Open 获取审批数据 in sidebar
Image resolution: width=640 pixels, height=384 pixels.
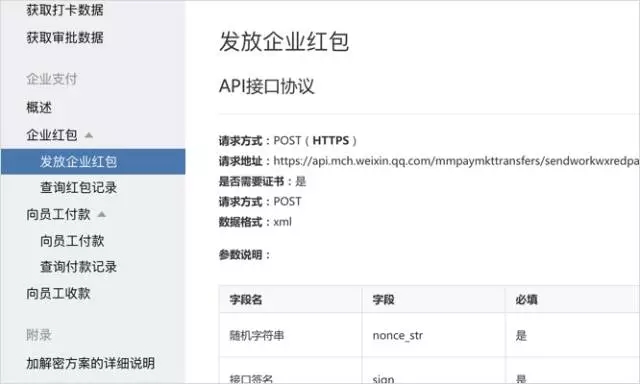pyautogui.click(x=65, y=38)
